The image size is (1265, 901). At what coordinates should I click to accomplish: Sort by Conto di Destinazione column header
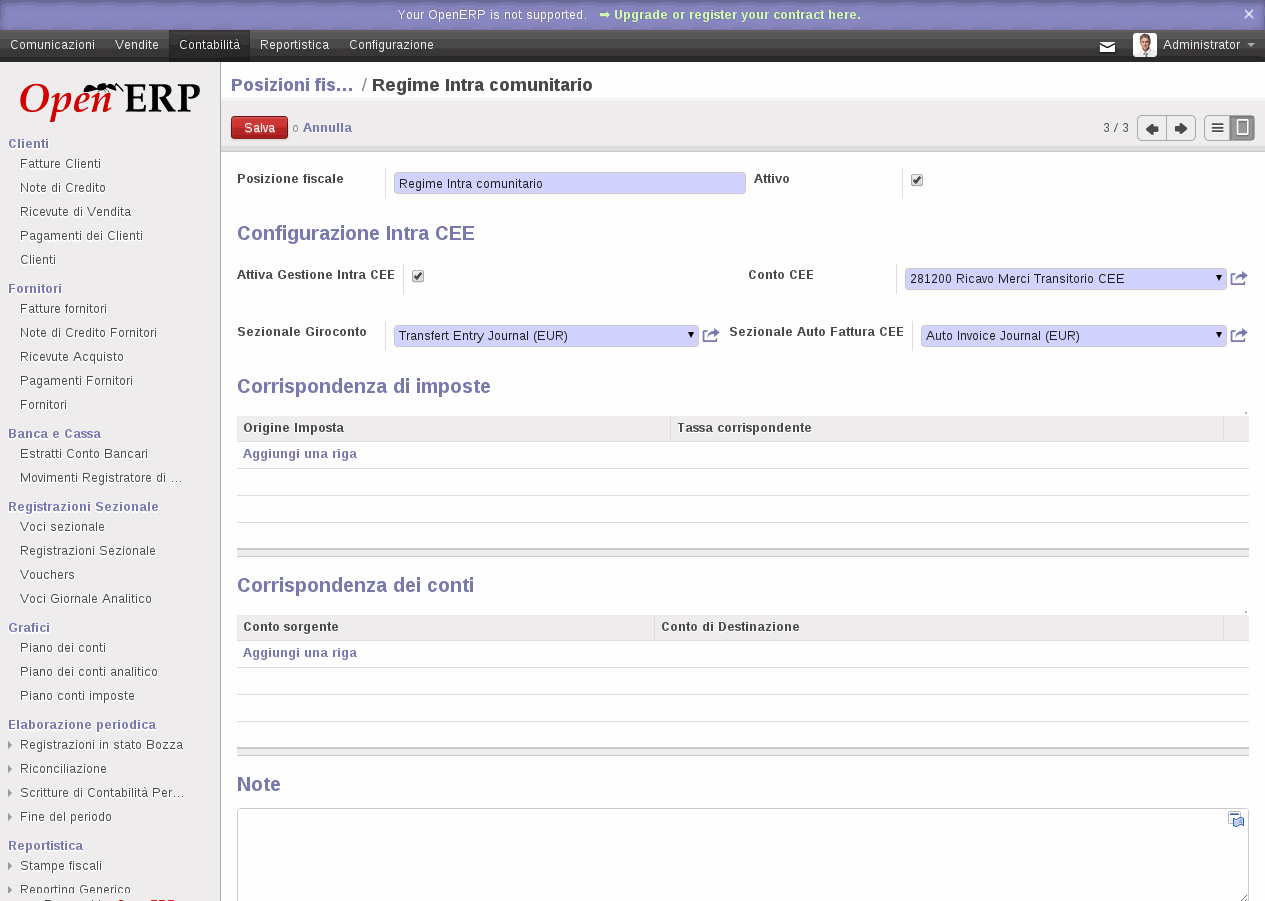pyautogui.click(x=939, y=627)
